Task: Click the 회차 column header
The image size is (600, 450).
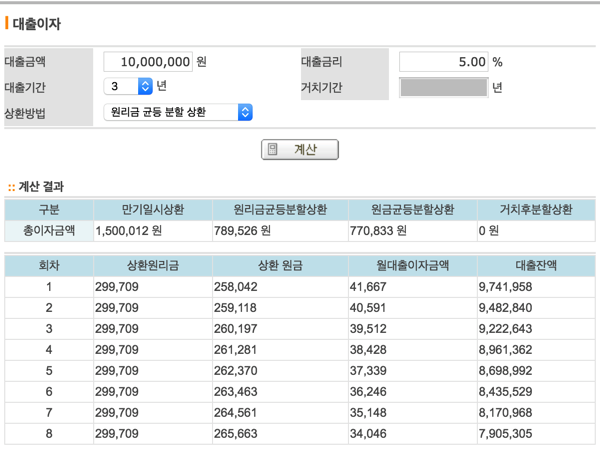Action: pyautogui.click(x=49, y=265)
